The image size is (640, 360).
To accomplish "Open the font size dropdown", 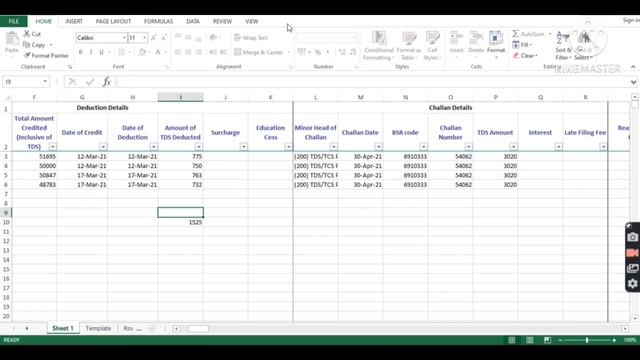I will [144, 38].
